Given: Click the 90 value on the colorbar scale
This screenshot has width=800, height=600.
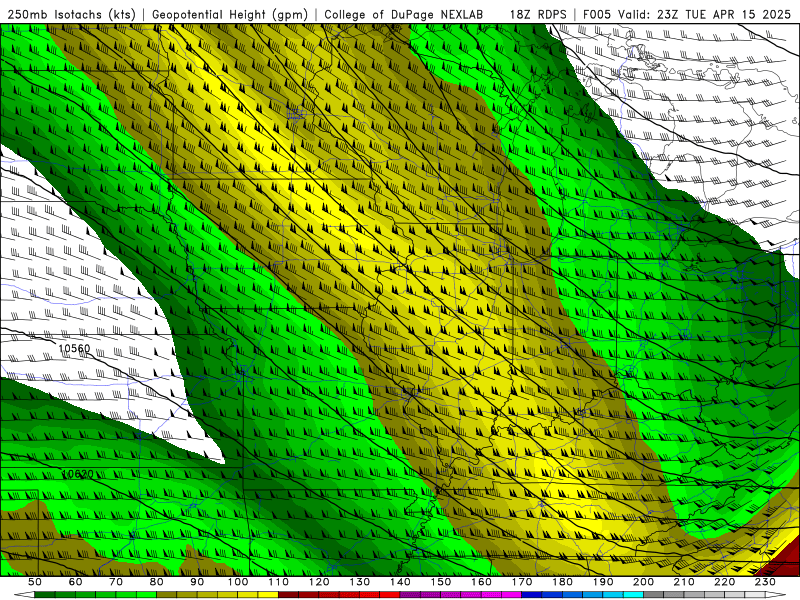Looking at the screenshot, I should tap(197, 582).
